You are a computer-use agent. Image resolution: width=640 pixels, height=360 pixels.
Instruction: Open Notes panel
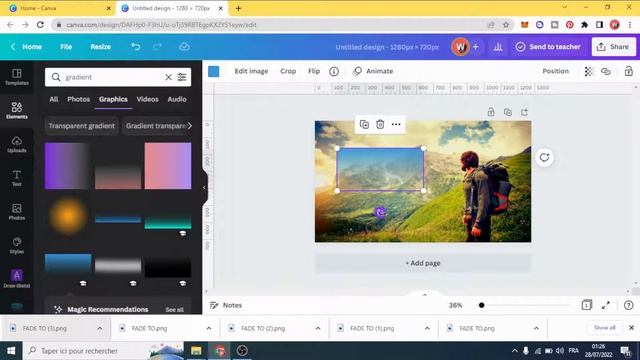[x=226, y=305]
